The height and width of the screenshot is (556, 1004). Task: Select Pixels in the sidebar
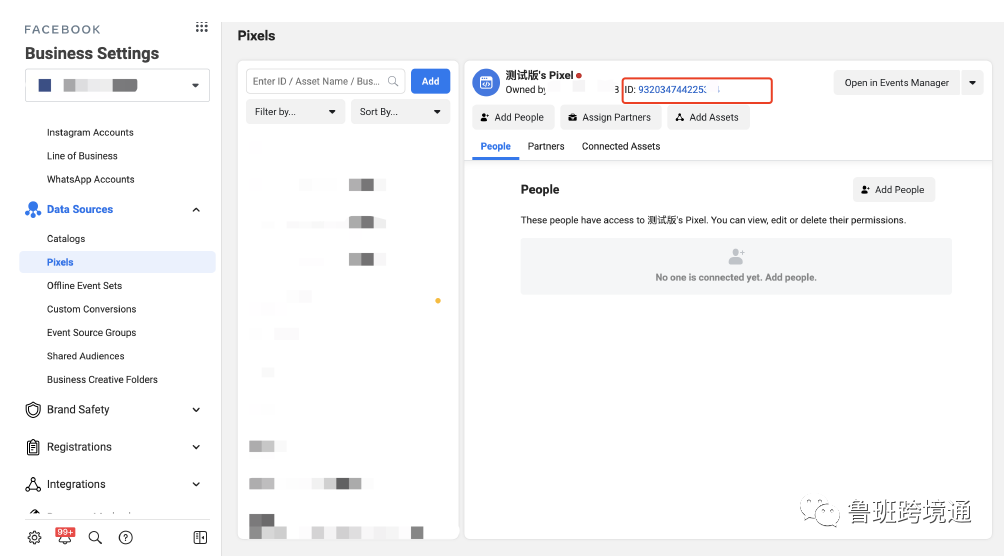pyautogui.click(x=117, y=262)
